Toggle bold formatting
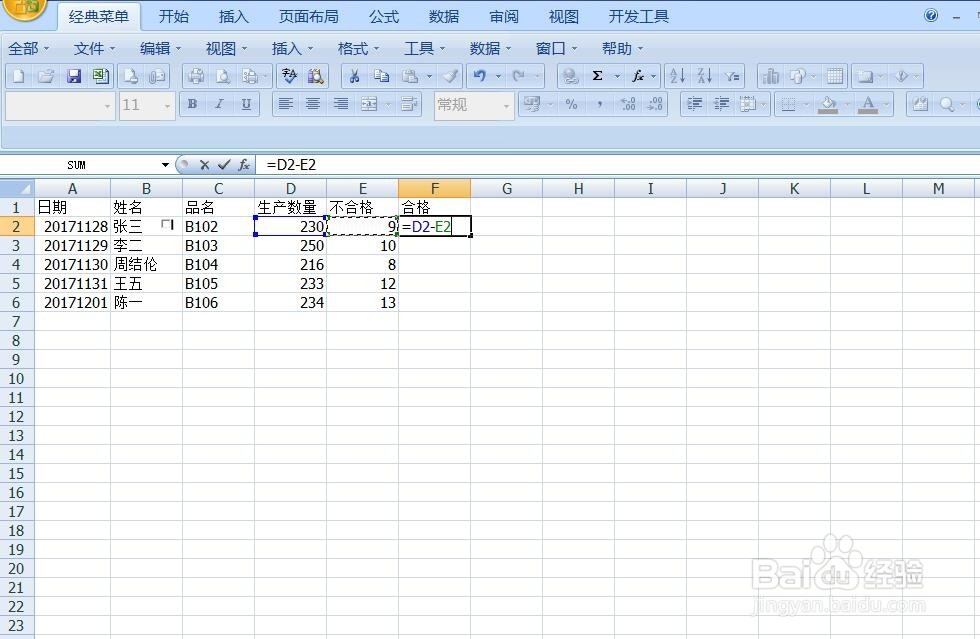The image size is (980, 639). pos(191,104)
